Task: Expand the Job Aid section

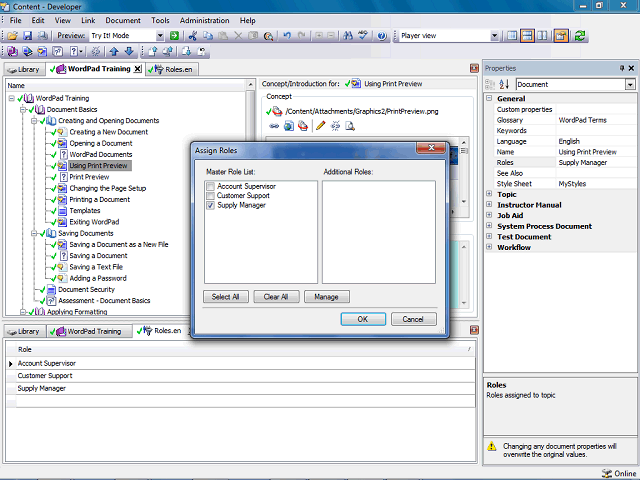Action: (489, 215)
